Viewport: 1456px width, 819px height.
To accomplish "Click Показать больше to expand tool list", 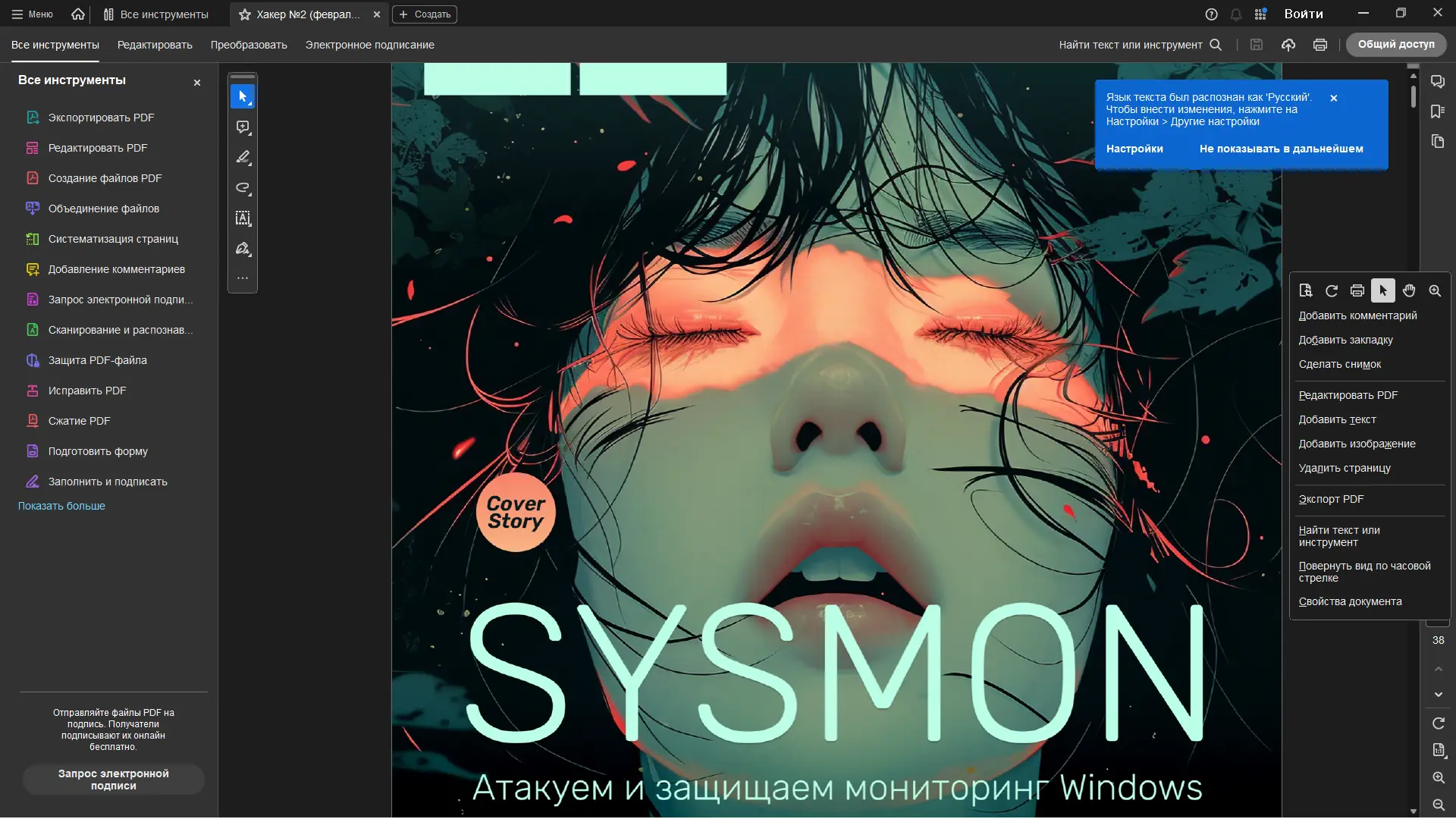I will pos(61,506).
